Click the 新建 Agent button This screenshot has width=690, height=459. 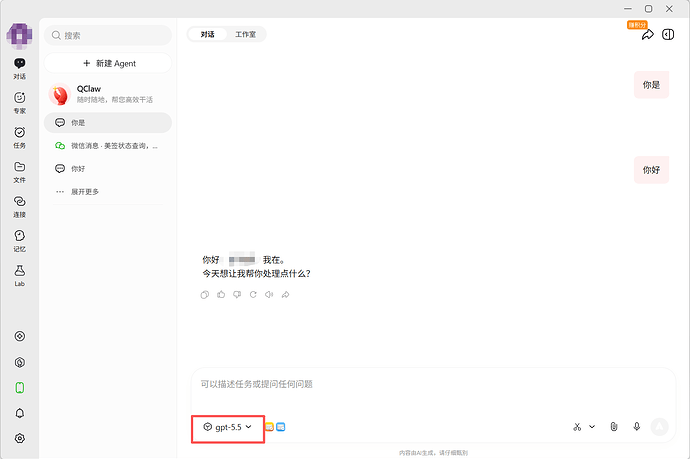pyautogui.click(x=108, y=63)
